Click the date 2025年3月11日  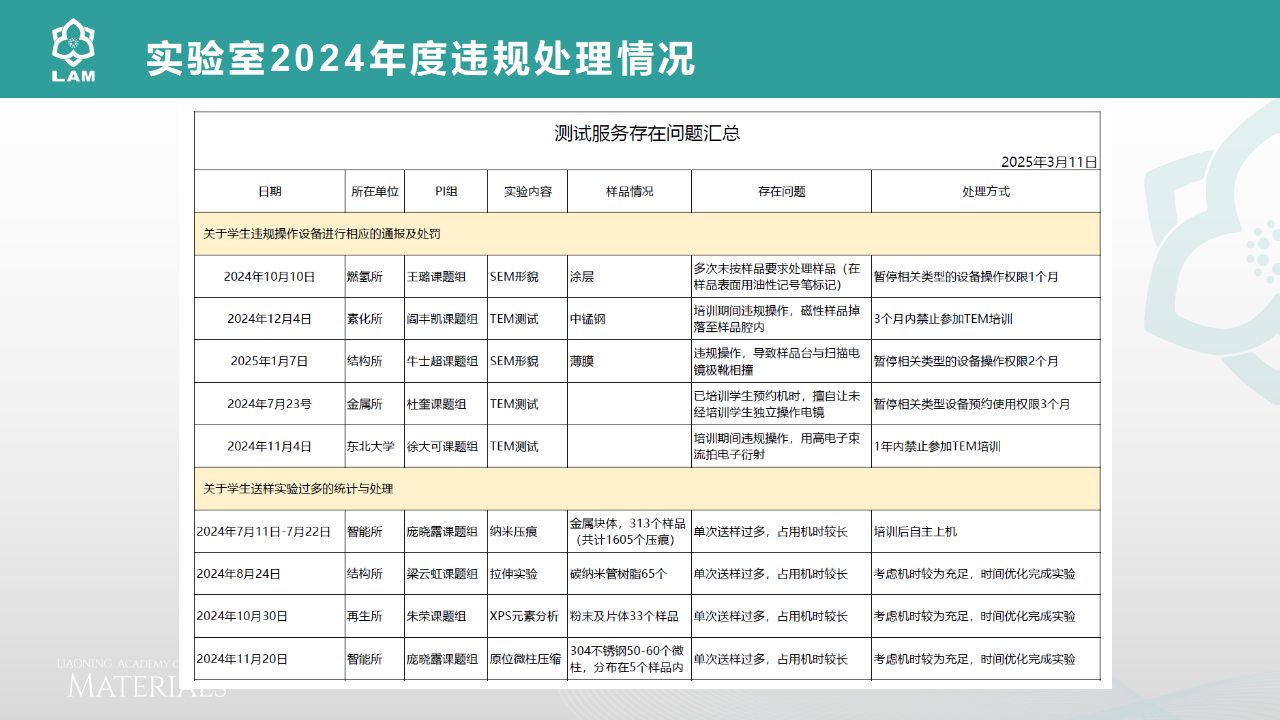tap(1049, 161)
